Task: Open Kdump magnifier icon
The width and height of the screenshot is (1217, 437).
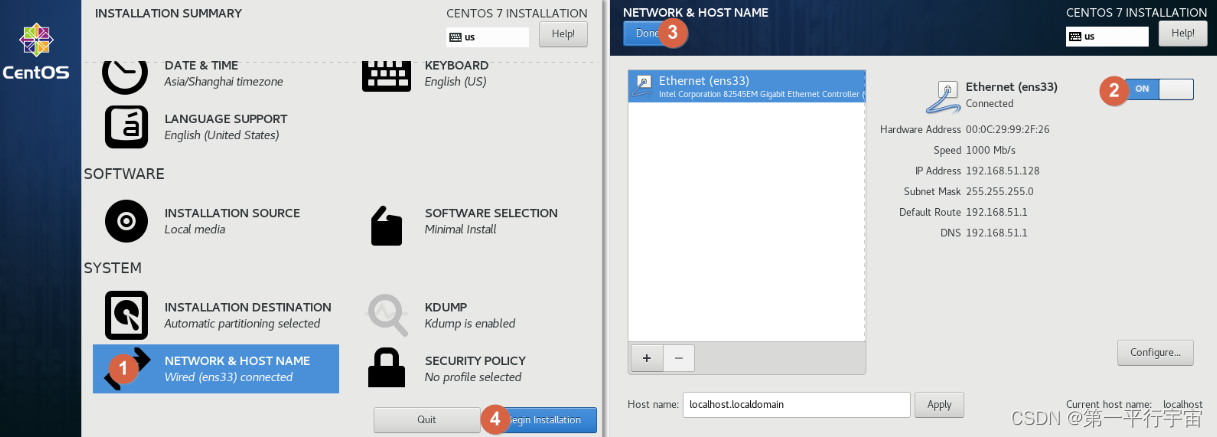Action: (386, 315)
